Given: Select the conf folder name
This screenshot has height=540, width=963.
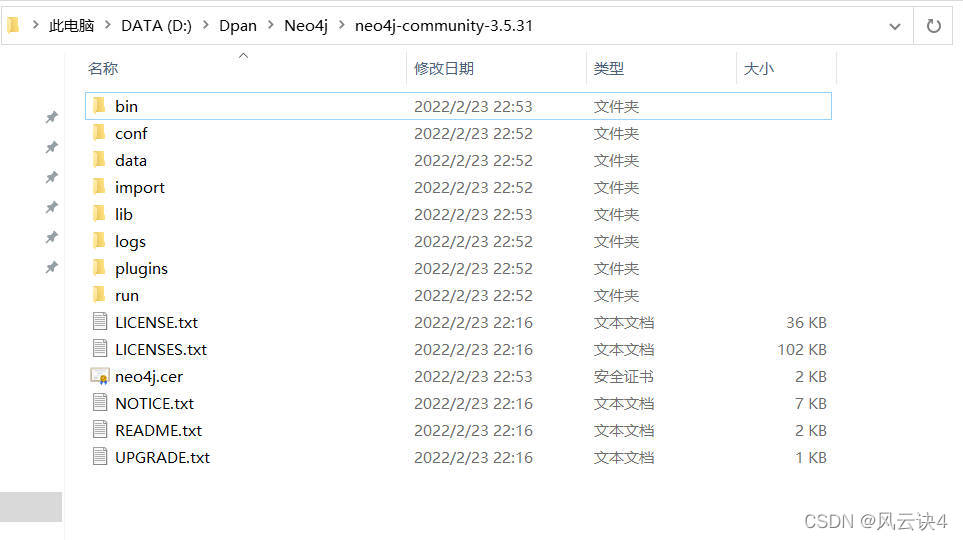Looking at the screenshot, I should click(x=131, y=133).
